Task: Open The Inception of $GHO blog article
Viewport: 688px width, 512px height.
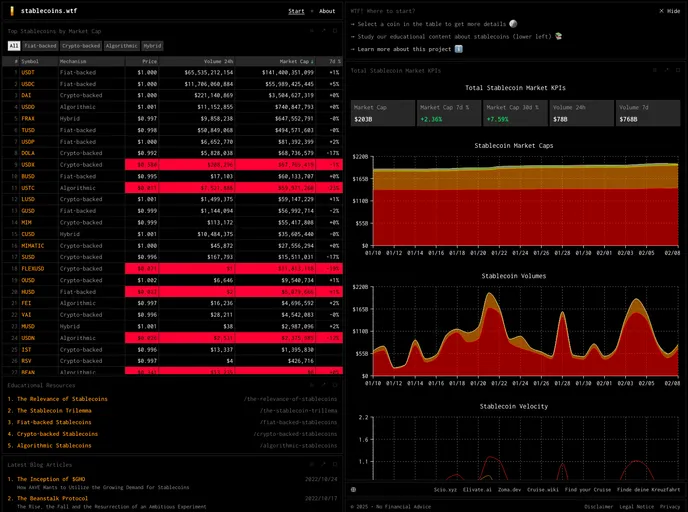Action: (x=51, y=479)
